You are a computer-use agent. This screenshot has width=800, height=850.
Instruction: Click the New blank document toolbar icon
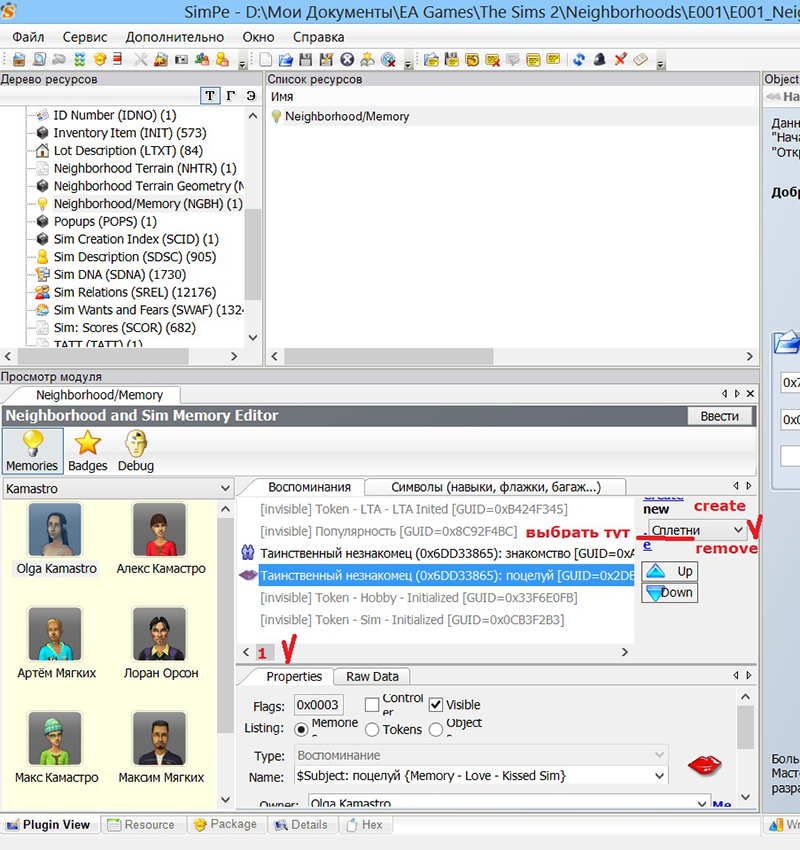(266, 60)
